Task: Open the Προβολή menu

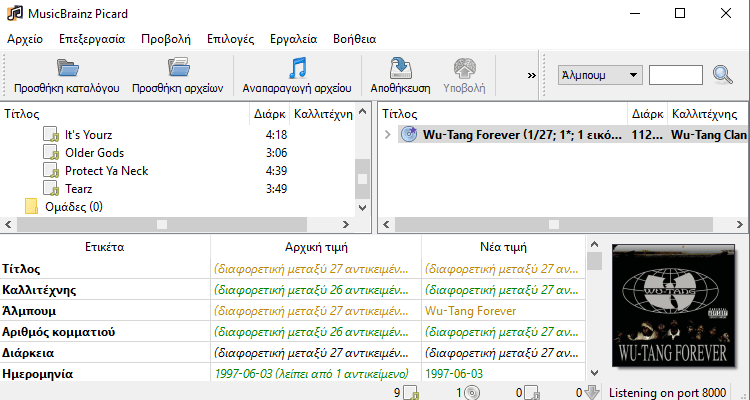Action: pyautogui.click(x=165, y=39)
